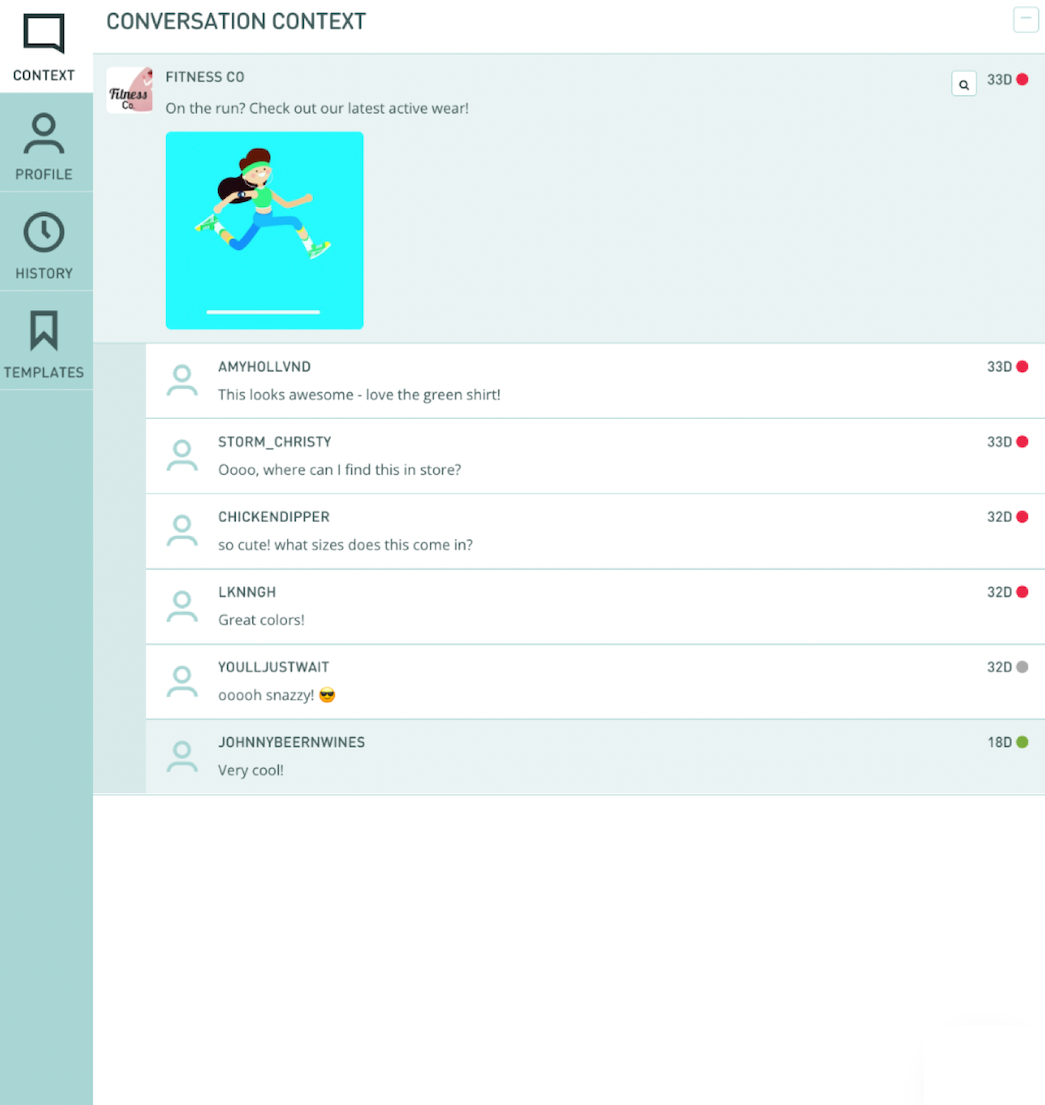1045x1105 pixels.
Task: Select the AMYHOLLVND username
Action: (x=264, y=366)
